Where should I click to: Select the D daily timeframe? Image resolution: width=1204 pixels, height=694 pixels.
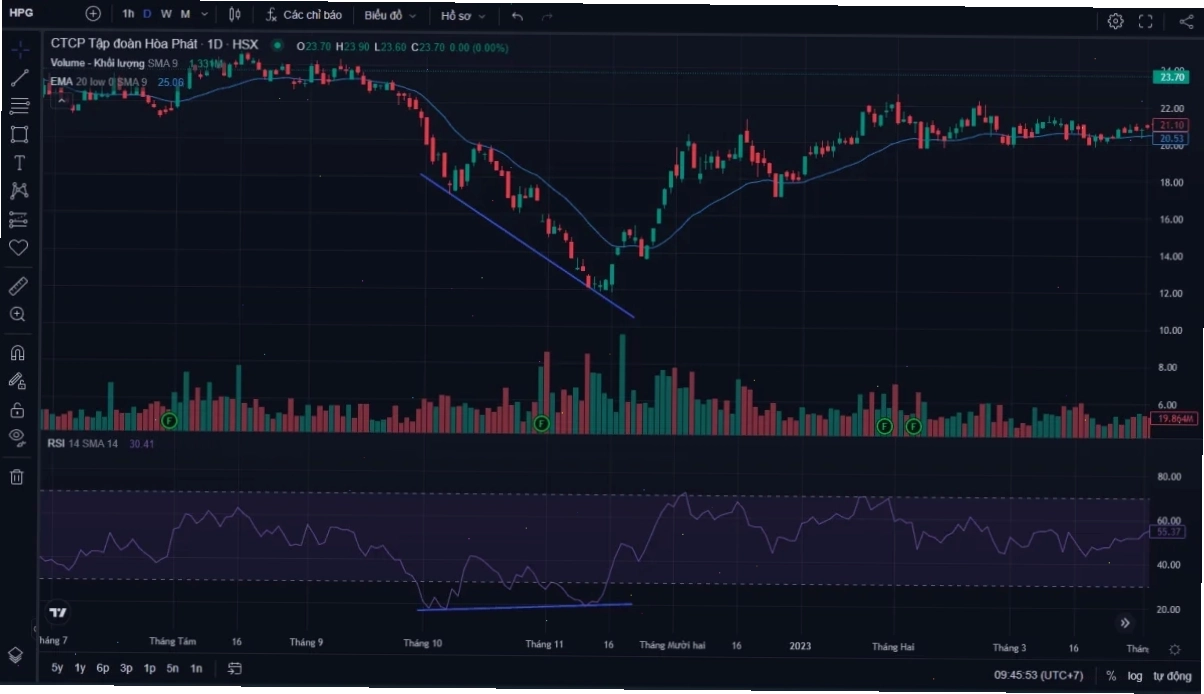pos(147,15)
